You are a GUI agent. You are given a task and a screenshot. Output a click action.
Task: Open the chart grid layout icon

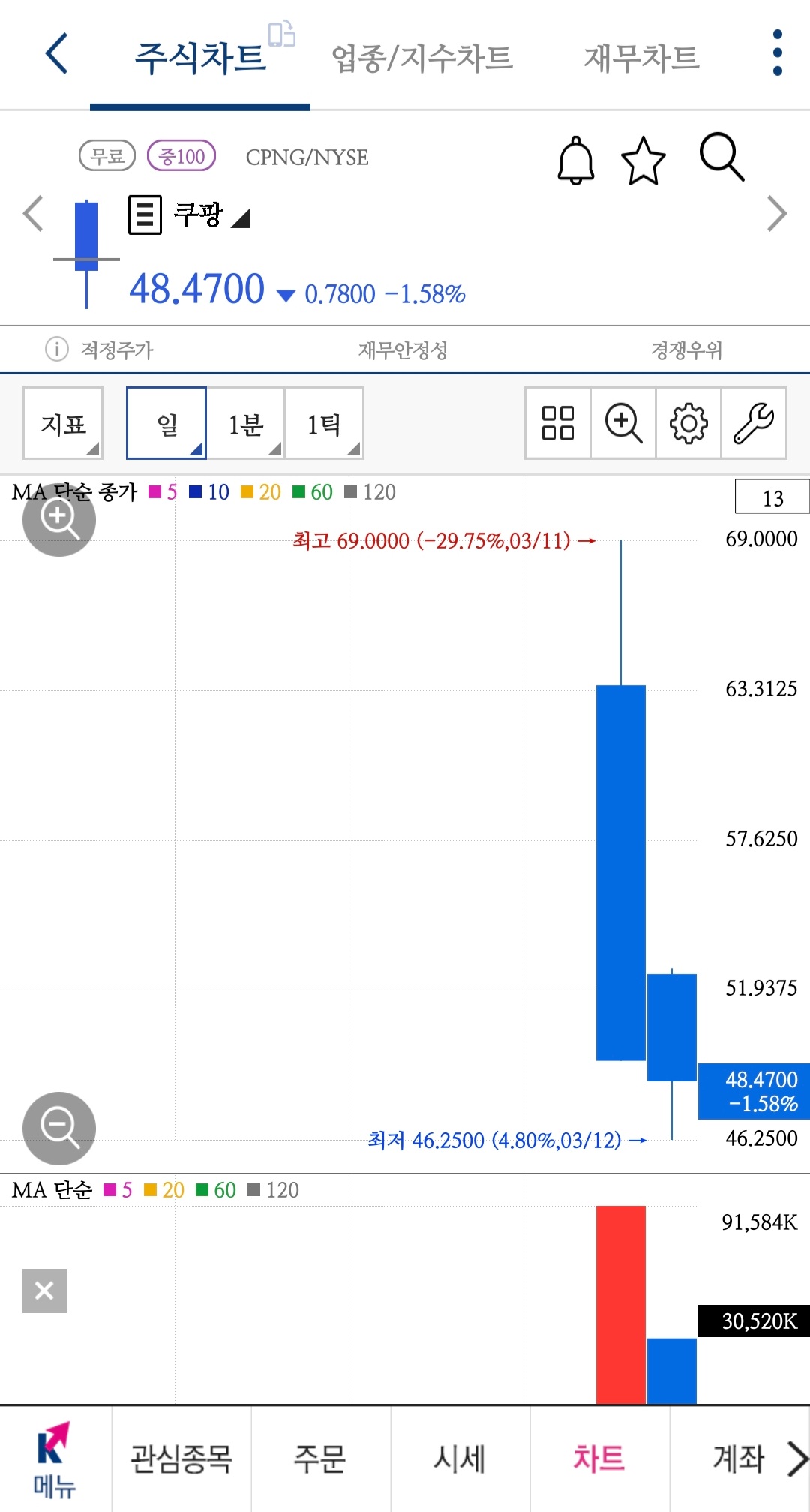(x=558, y=423)
